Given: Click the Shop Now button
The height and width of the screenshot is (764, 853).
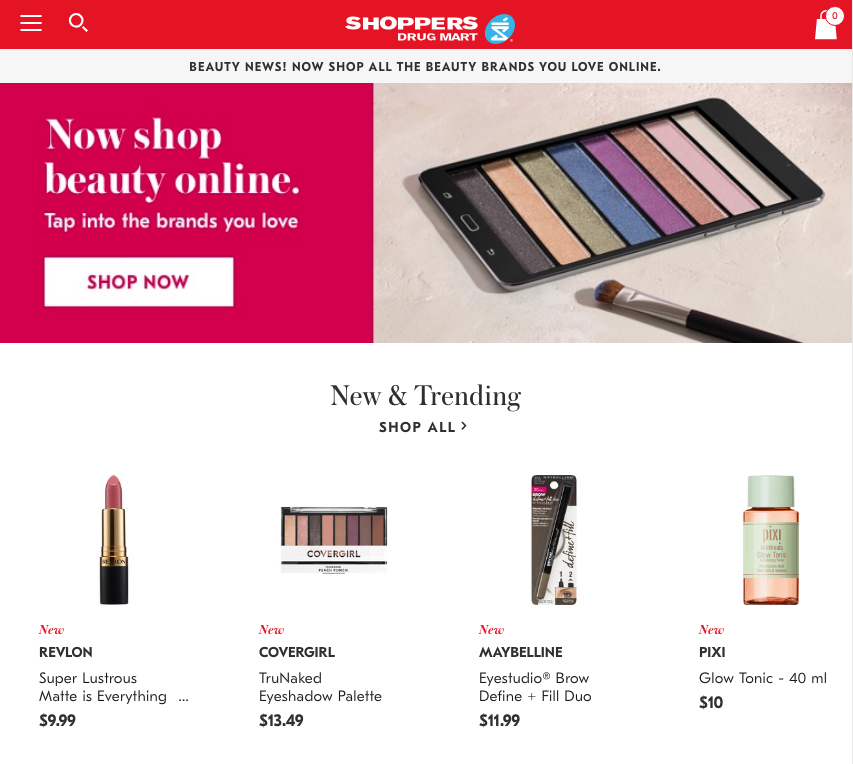Looking at the screenshot, I should pos(139,282).
